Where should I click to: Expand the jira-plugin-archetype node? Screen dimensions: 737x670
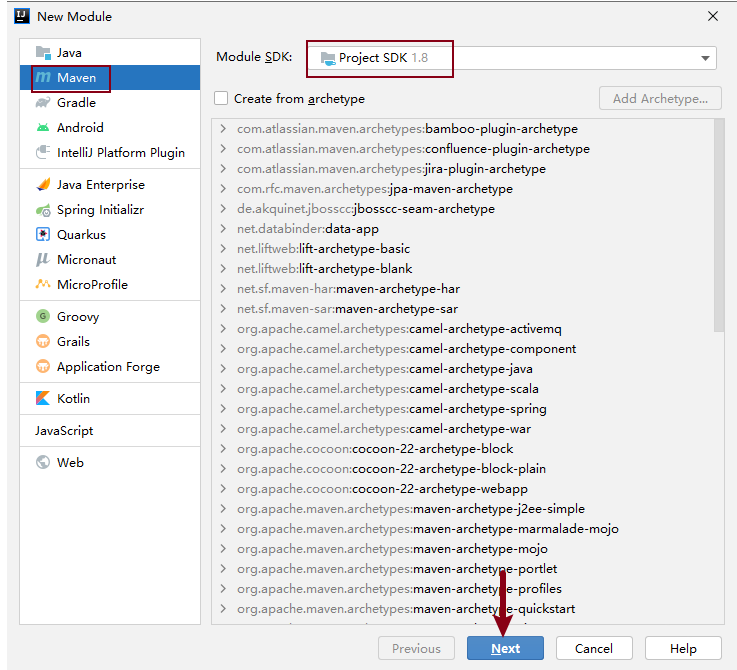(223, 168)
